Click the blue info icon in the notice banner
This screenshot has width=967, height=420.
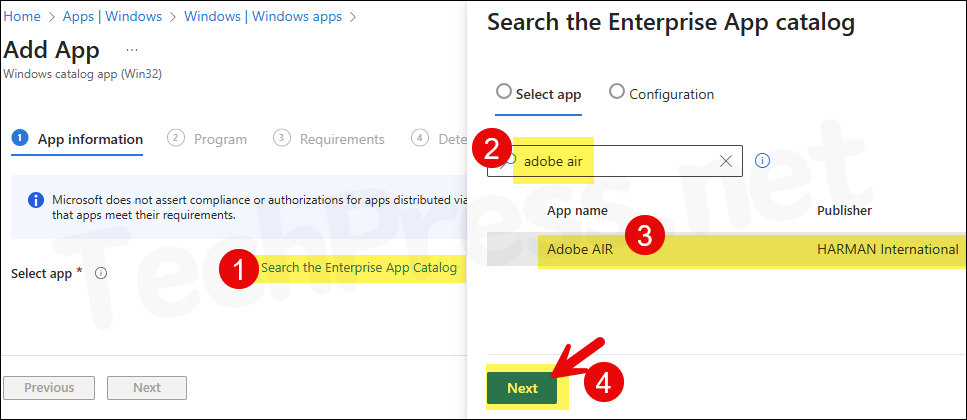point(36,200)
